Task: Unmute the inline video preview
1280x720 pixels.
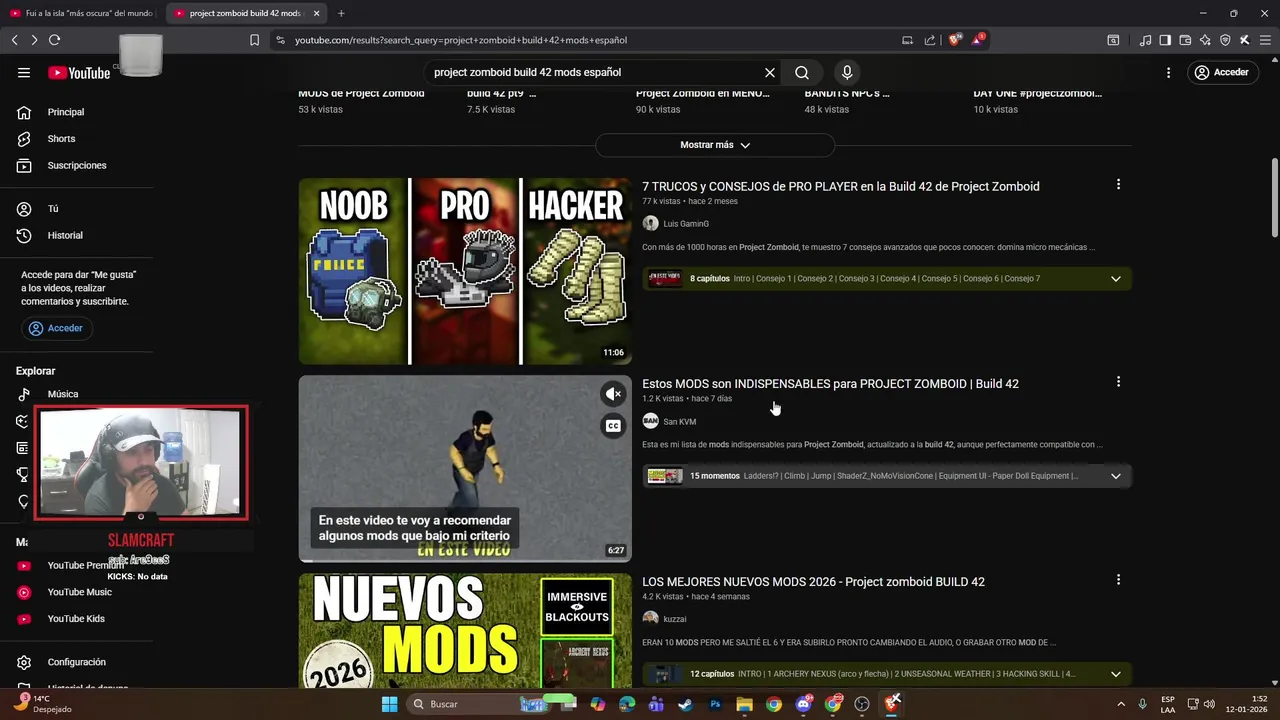Action: click(613, 394)
